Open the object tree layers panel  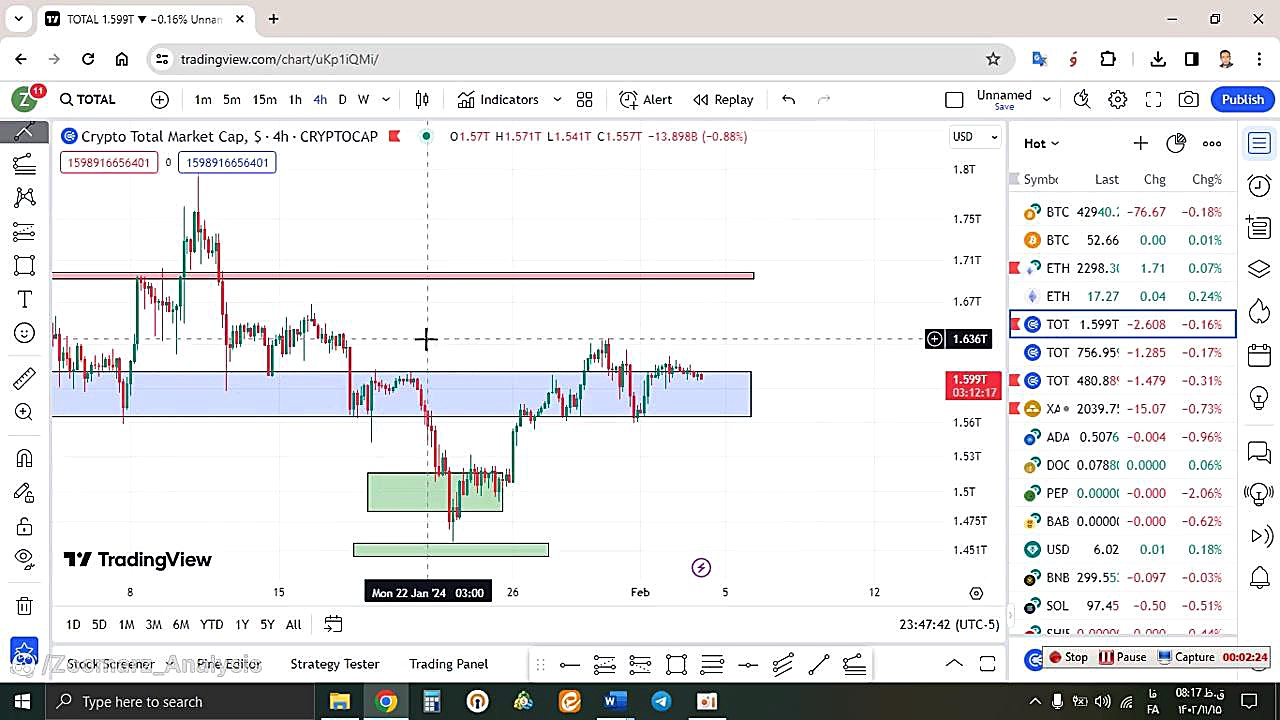(1259, 270)
